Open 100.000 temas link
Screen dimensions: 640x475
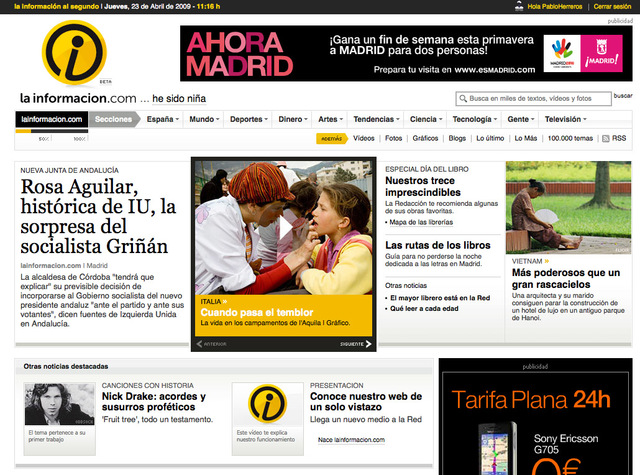click(x=570, y=138)
